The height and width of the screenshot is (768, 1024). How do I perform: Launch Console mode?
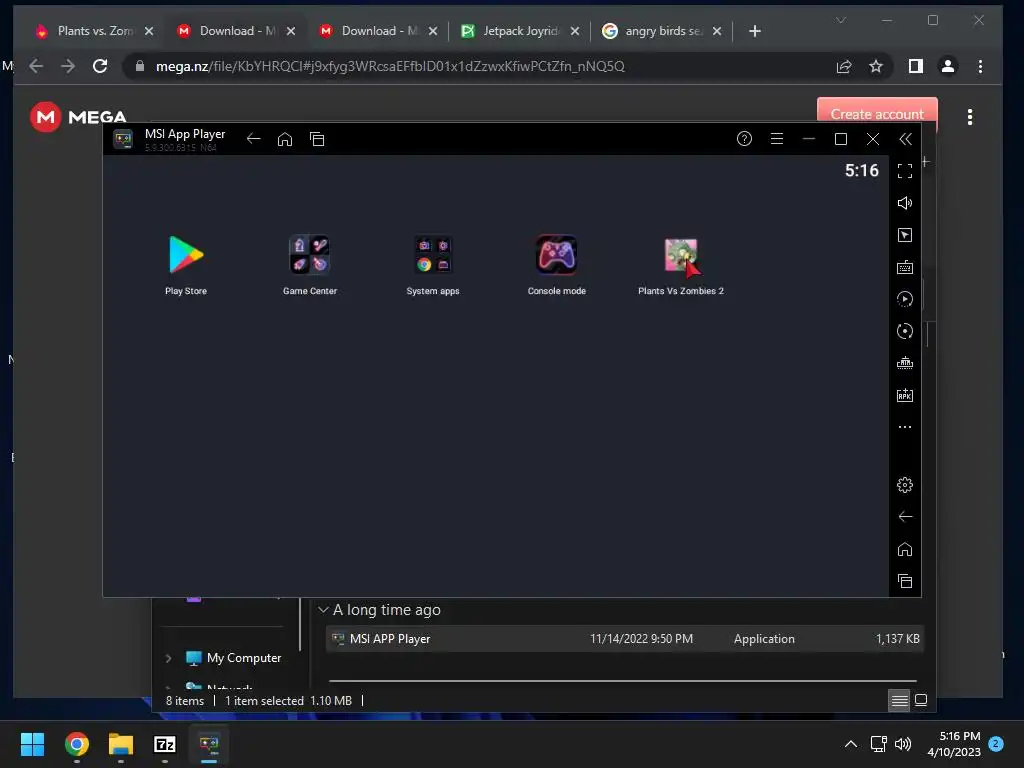point(556,255)
